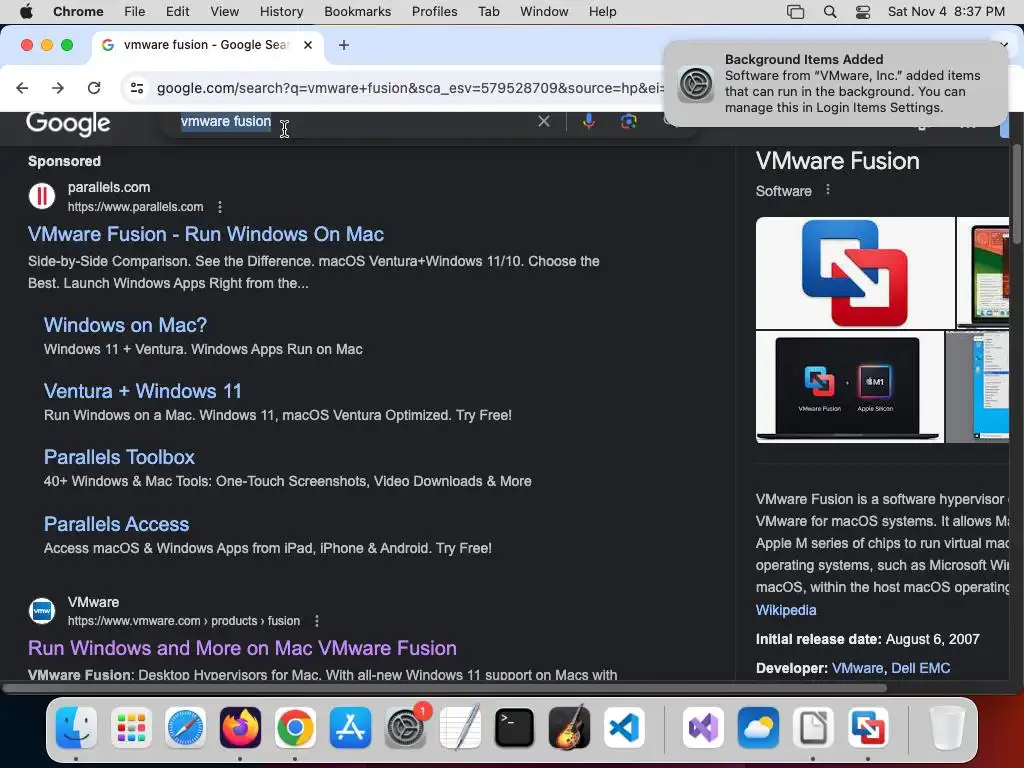The width and height of the screenshot is (1024, 768).
Task: Start voice search with the microphone icon
Action: tap(588, 121)
